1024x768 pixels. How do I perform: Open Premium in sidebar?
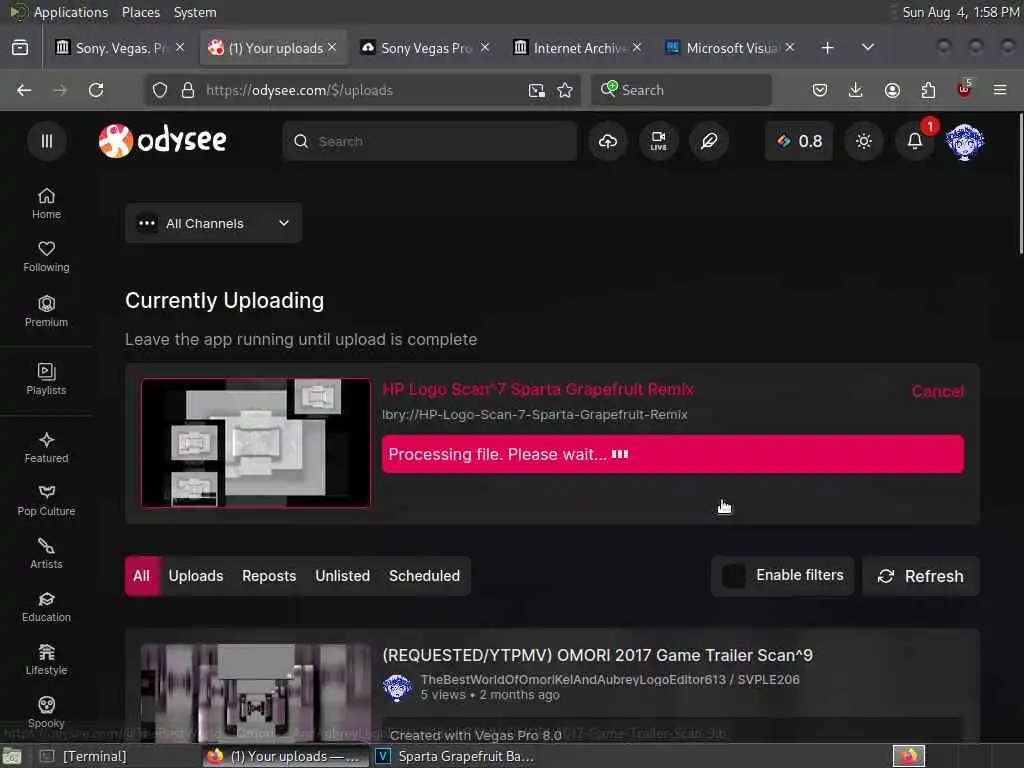pyautogui.click(x=46, y=312)
